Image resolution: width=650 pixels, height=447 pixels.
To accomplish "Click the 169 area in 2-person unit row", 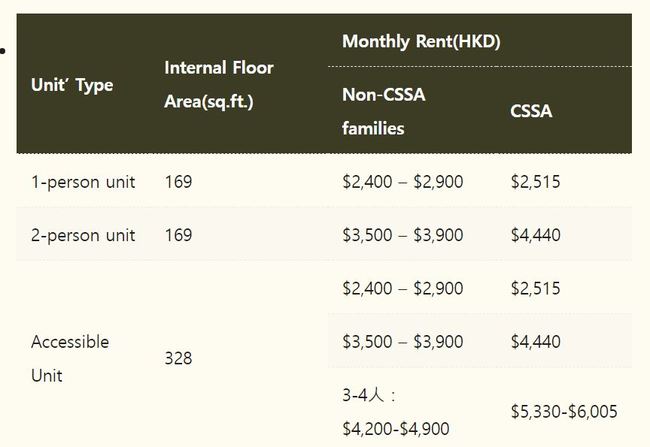I will coord(178,235).
